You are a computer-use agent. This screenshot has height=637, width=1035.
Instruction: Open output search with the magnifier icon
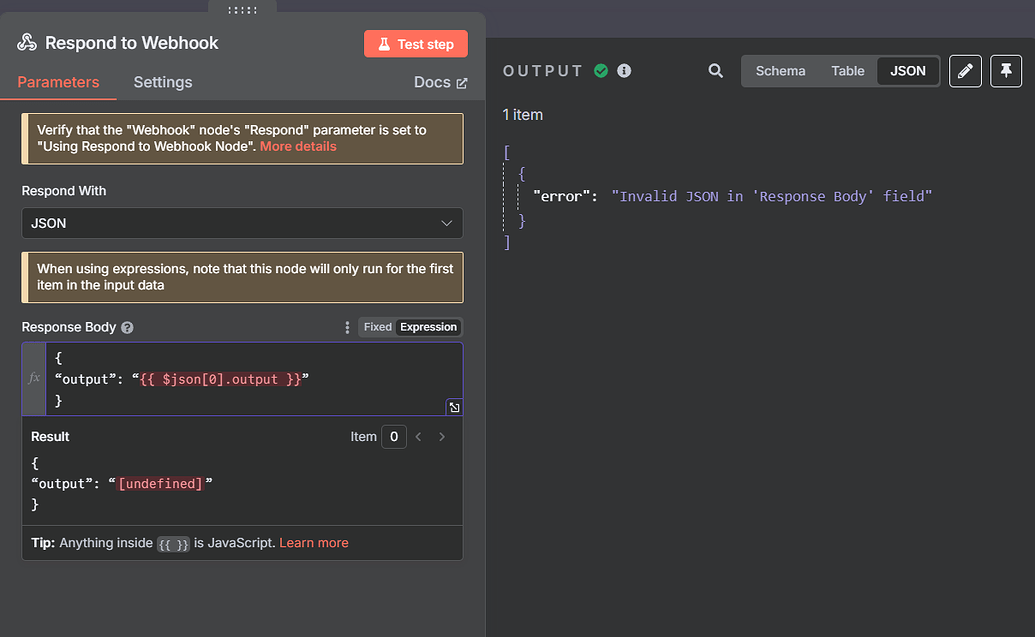pos(715,71)
